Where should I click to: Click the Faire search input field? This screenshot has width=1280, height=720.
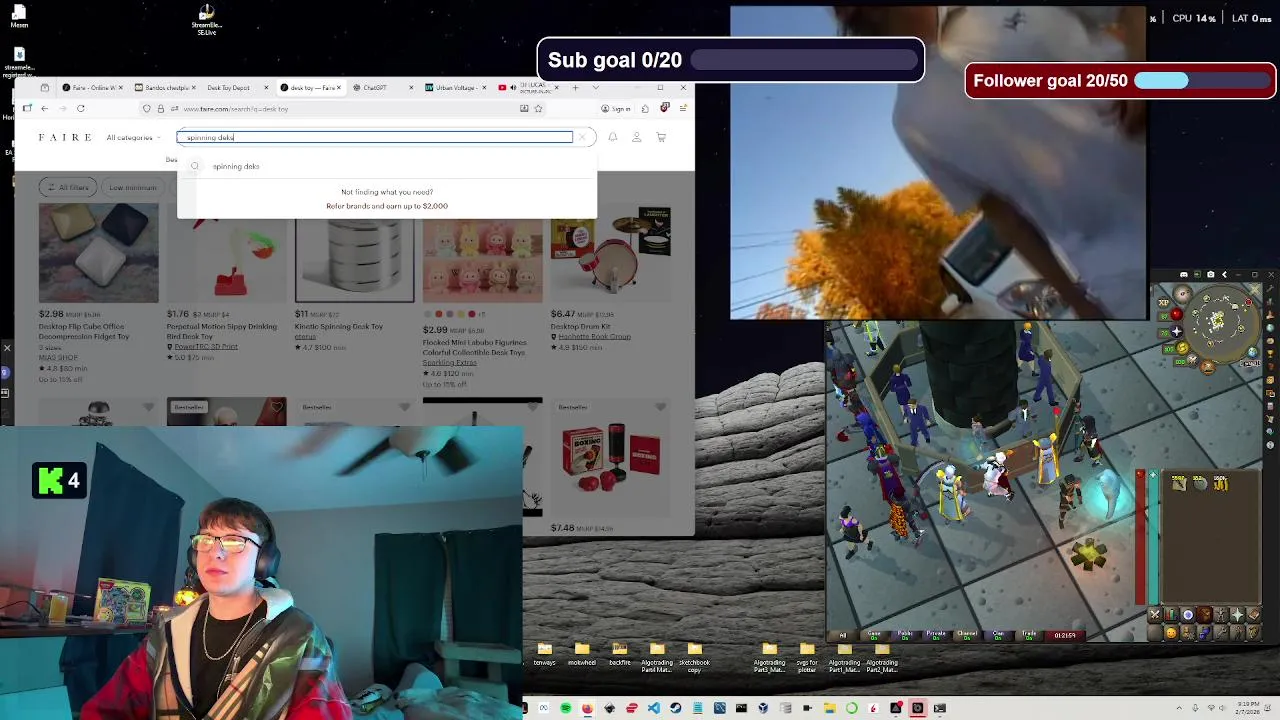tap(375, 137)
